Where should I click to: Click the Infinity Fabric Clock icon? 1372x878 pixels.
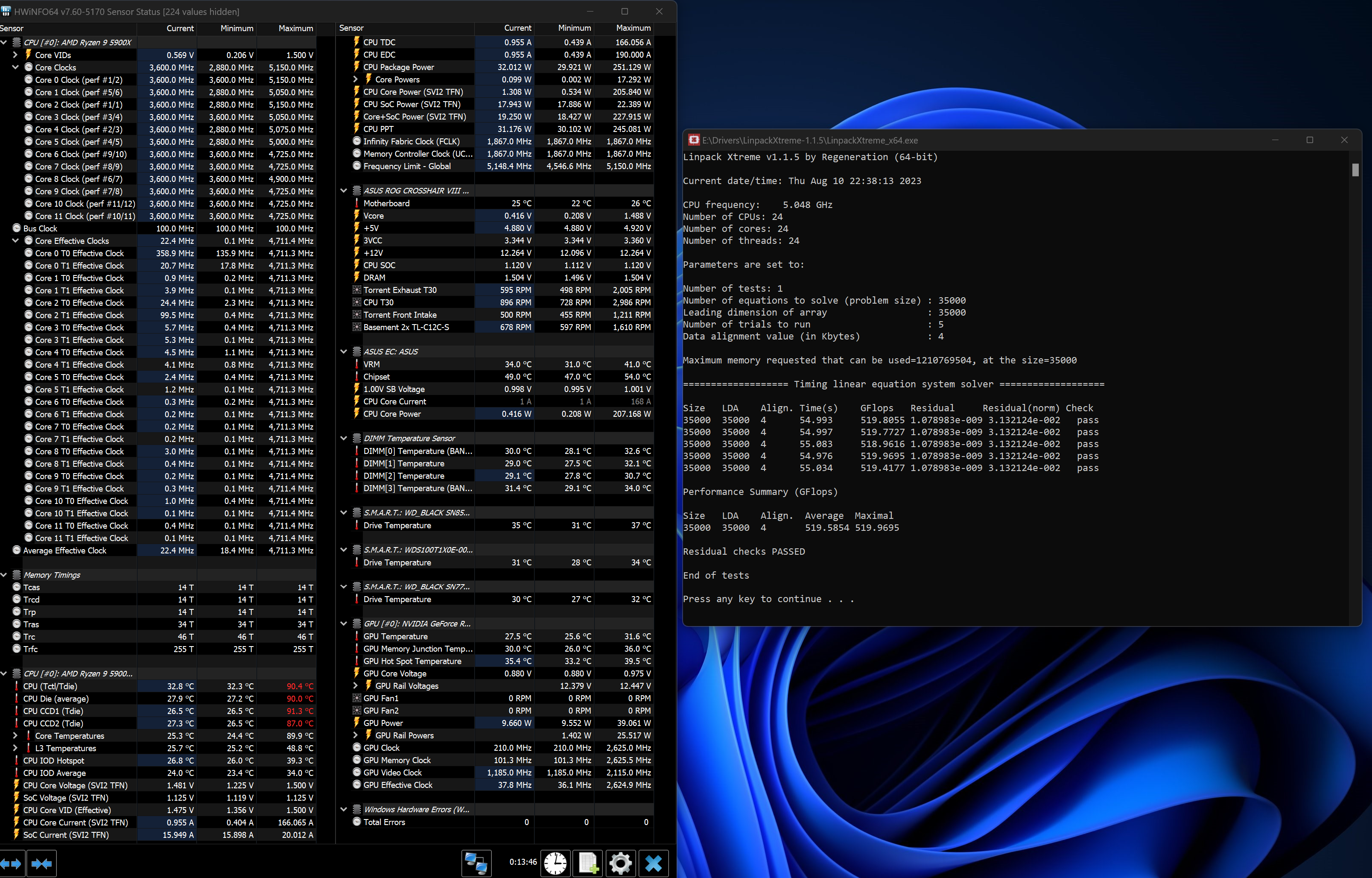357,141
